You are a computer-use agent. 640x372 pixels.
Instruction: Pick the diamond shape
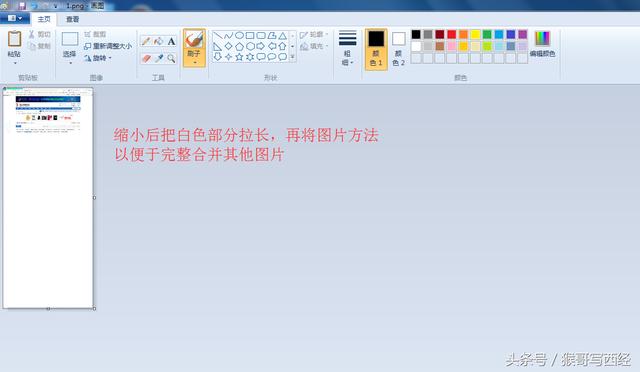[229, 46]
